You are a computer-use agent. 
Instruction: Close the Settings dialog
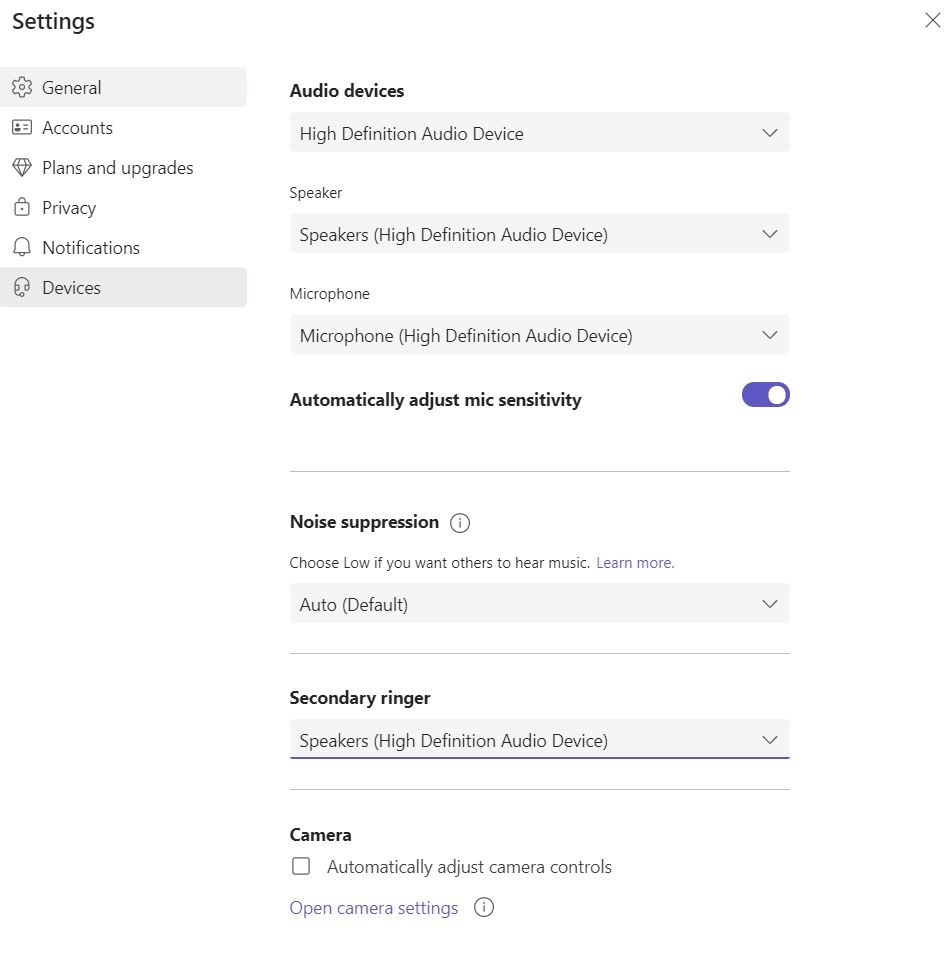932,21
